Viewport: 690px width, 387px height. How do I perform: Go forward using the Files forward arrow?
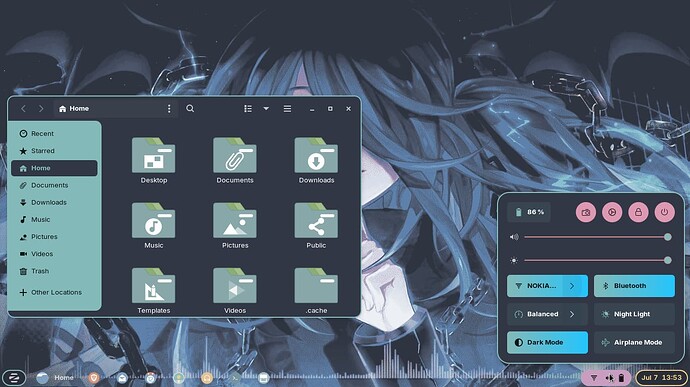[x=41, y=108]
